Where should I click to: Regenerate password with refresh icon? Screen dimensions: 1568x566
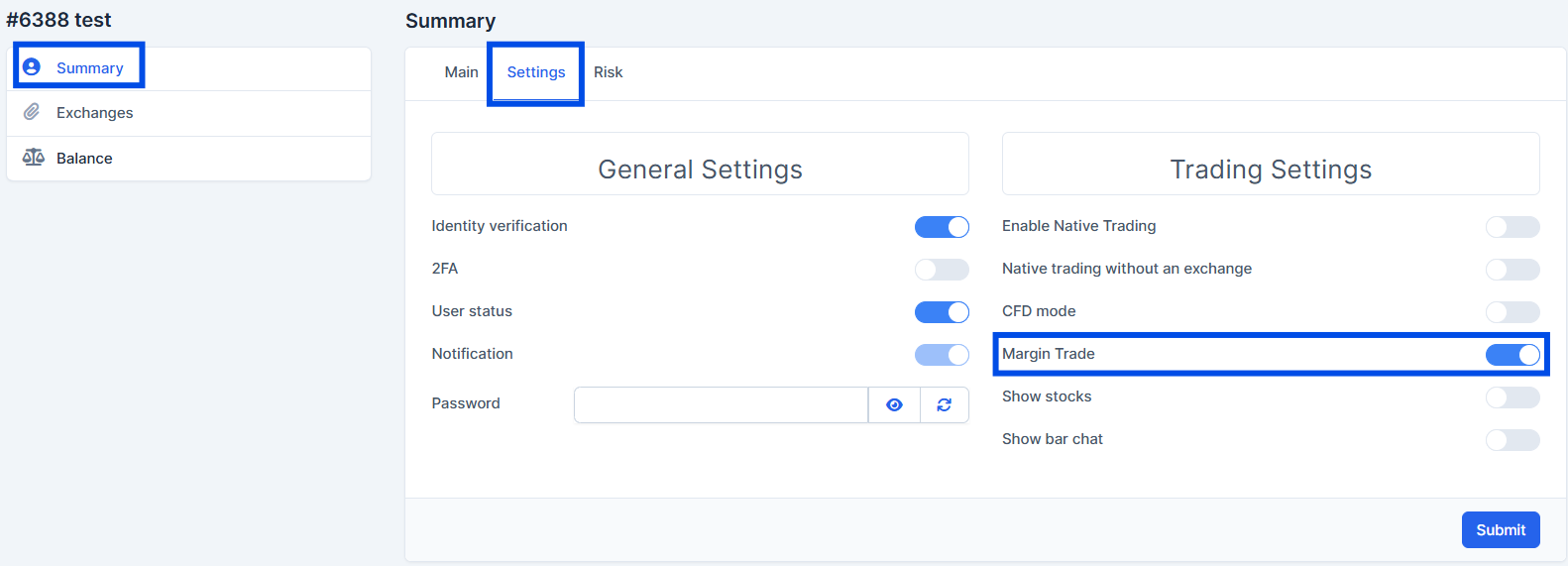pos(945,404)
